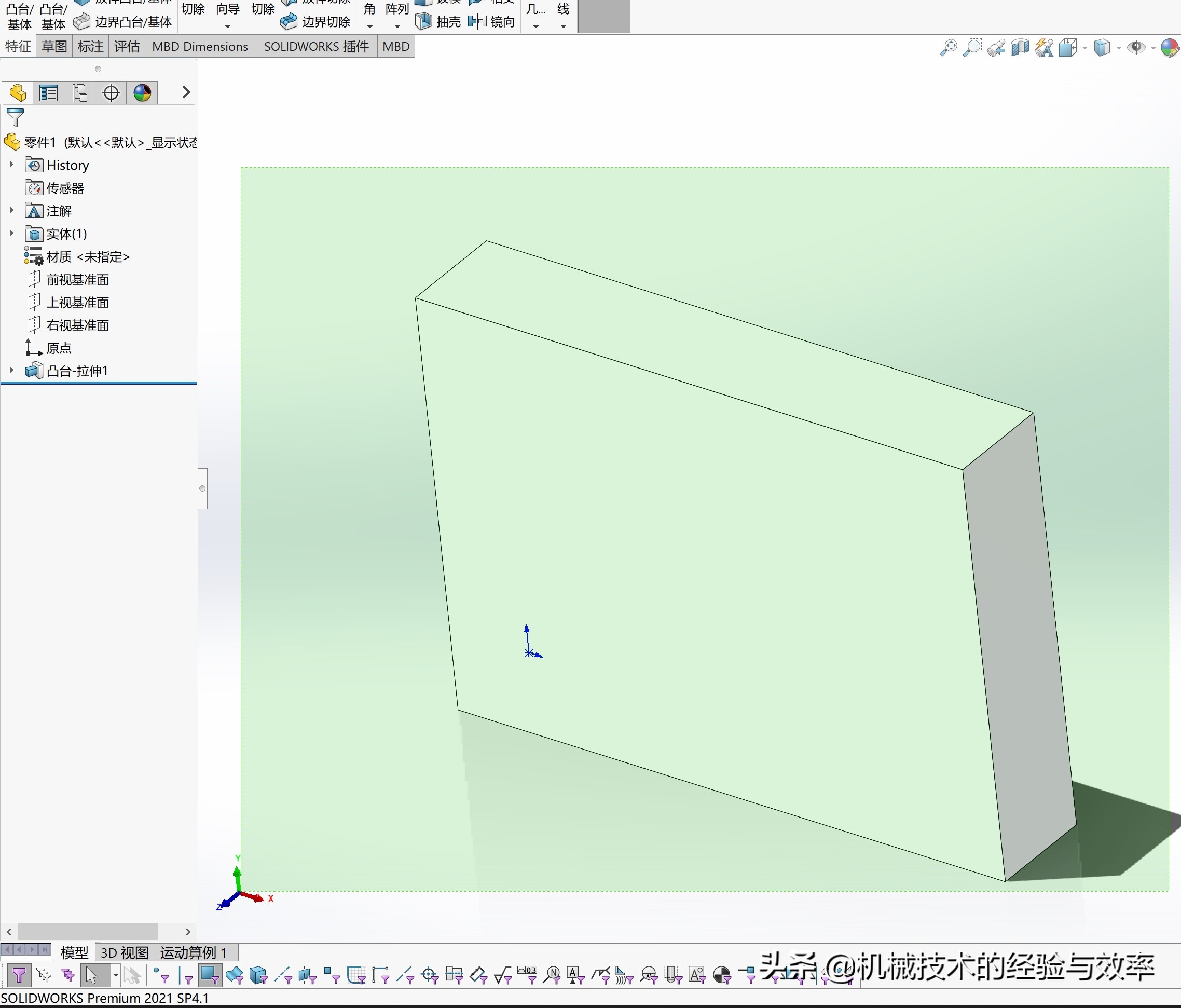Select the Shell (抽壳) tool
The width and height of the screenshot is (1181, 1008).
[438, 22]
